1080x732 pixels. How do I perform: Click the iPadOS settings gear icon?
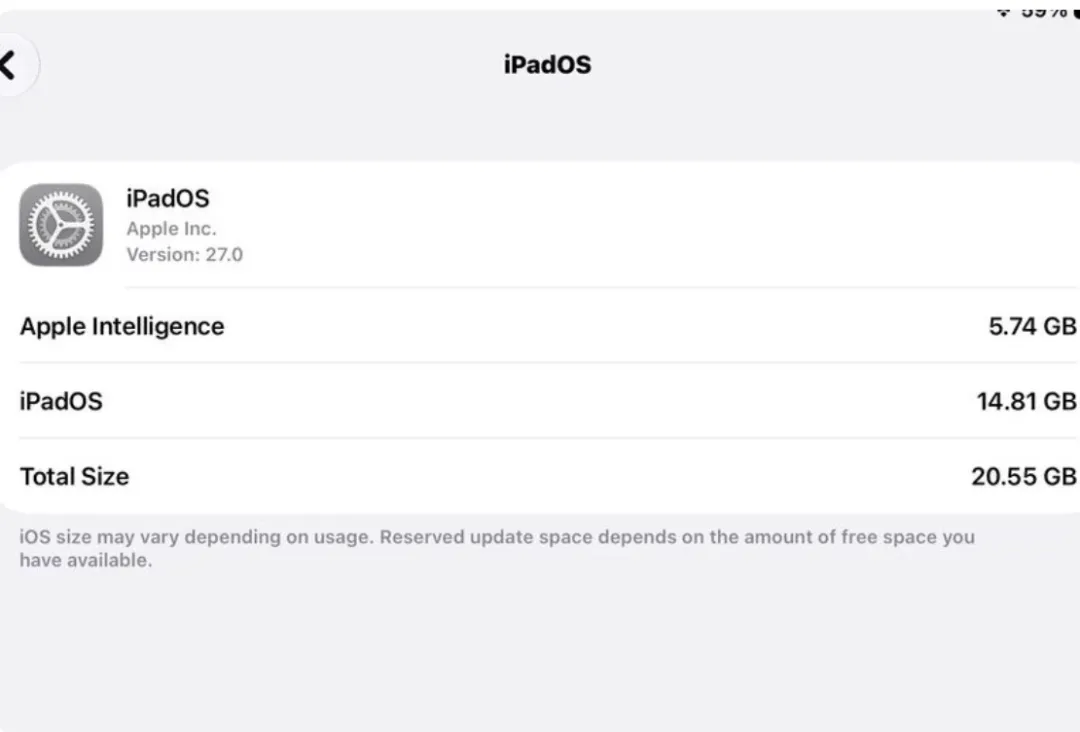click(x=61, y=224)
